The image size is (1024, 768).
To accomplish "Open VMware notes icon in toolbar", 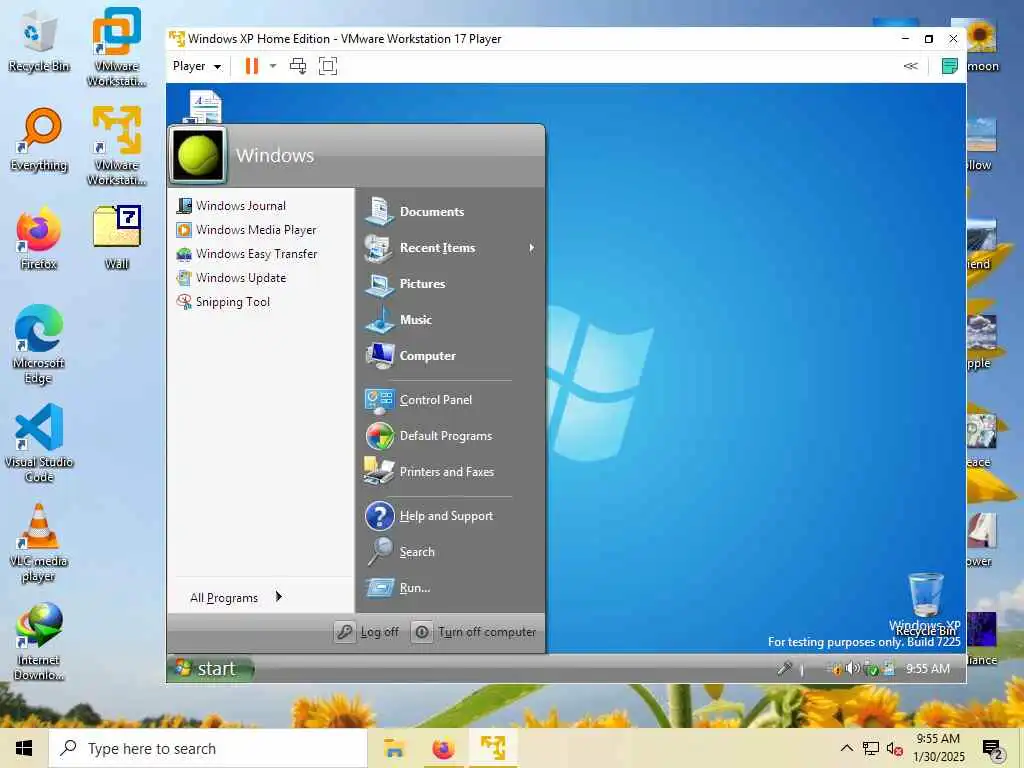I will coord(950,66).
